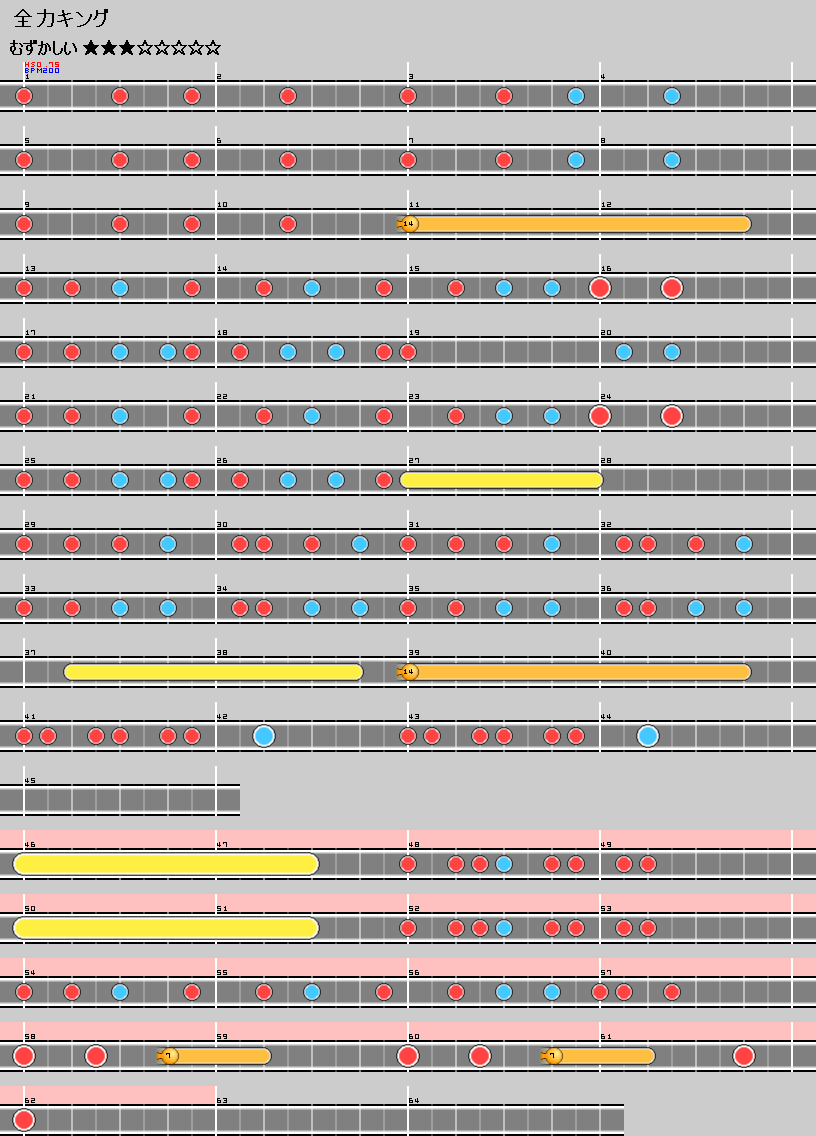Viewport: 816px width, 1136px height.
Task: Click the HS and BPM200 label
Action: point(42,67)
